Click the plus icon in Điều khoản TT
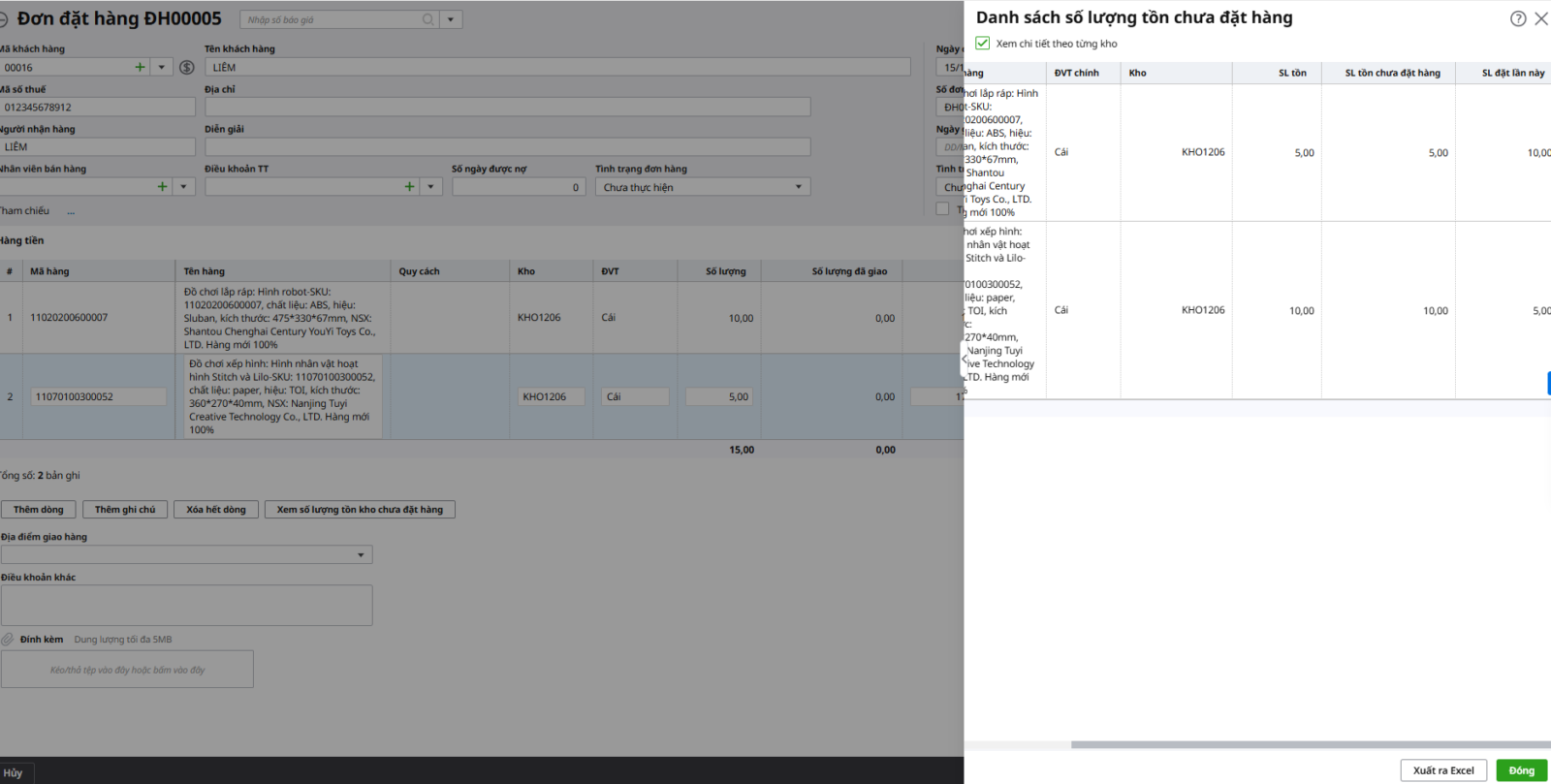Screen dimensions: 1551x784 tap(409, 187)
